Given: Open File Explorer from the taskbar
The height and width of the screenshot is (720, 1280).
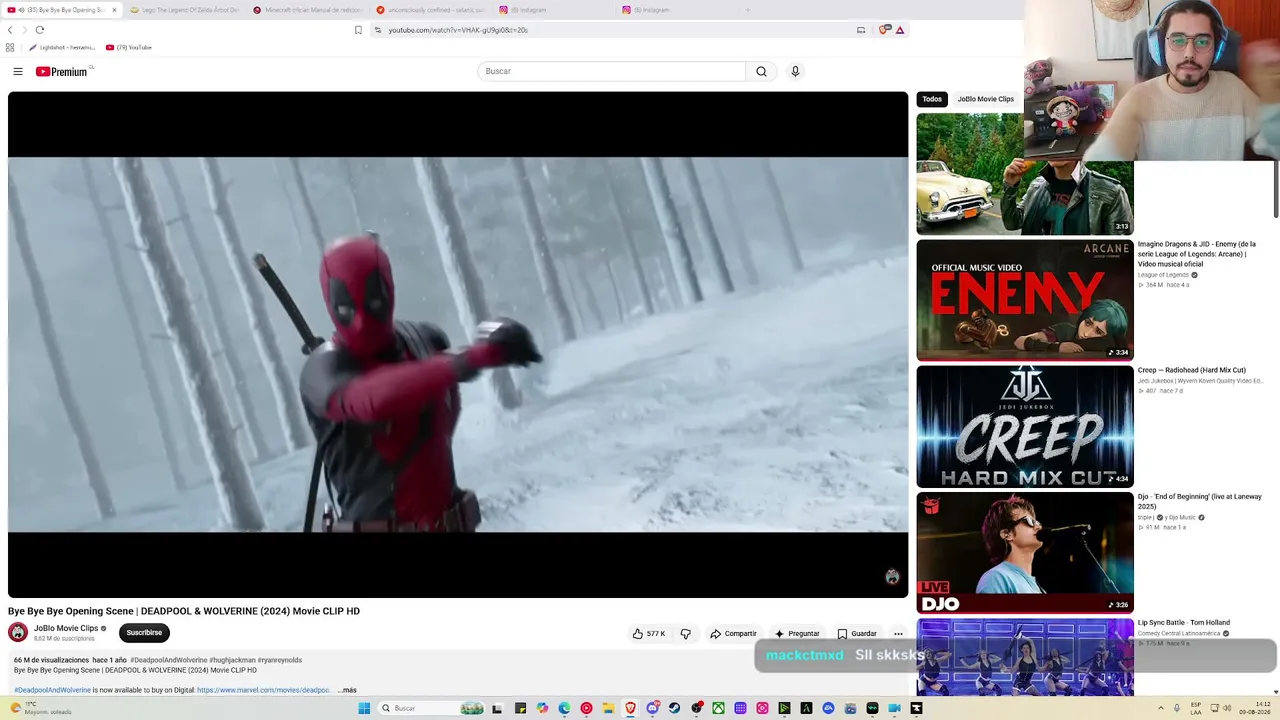Looking at the screenshot, I should (x=608, y=708).
